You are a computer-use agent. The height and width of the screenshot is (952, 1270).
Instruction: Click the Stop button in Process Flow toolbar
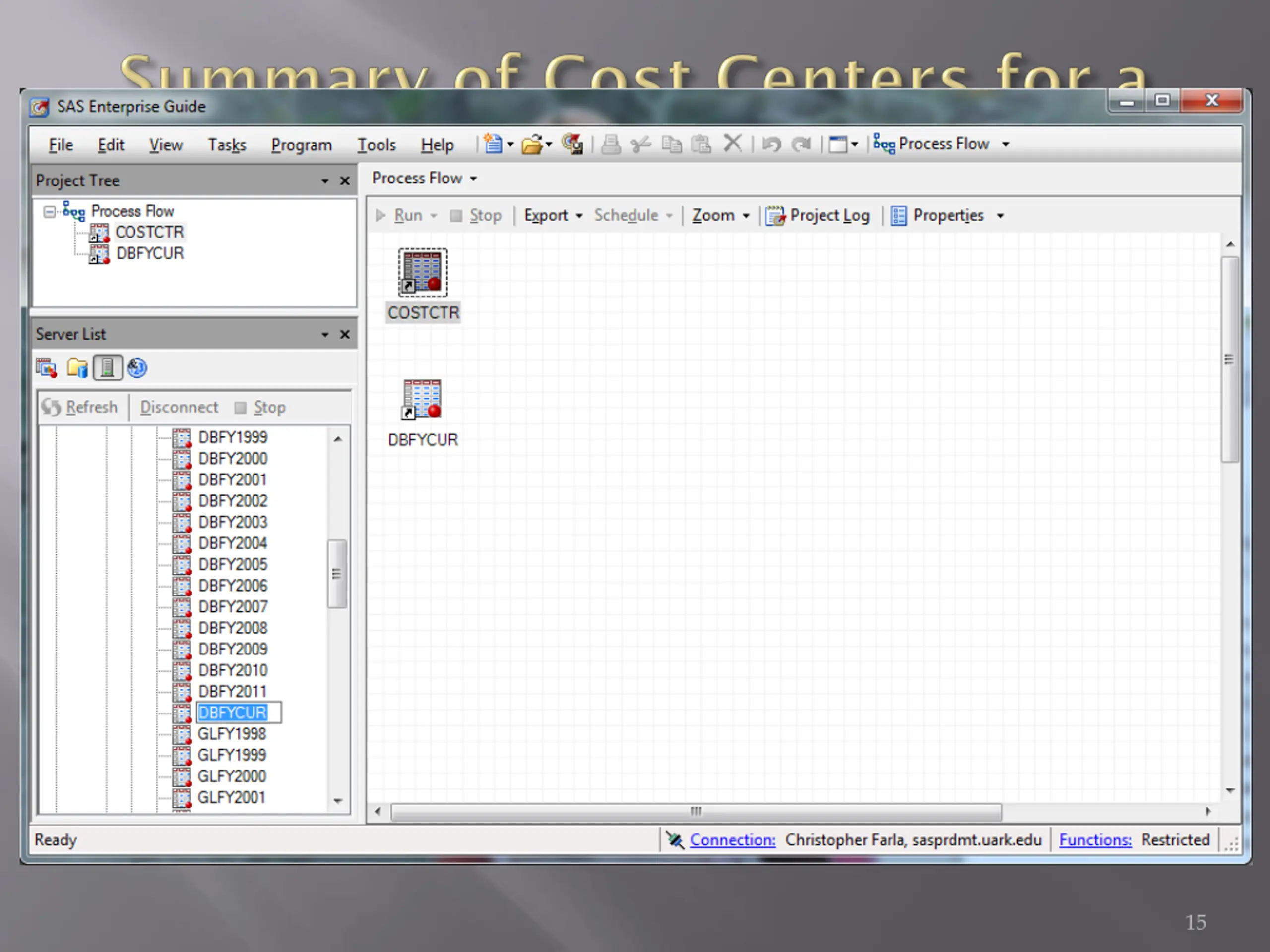(x=476, y=216)
